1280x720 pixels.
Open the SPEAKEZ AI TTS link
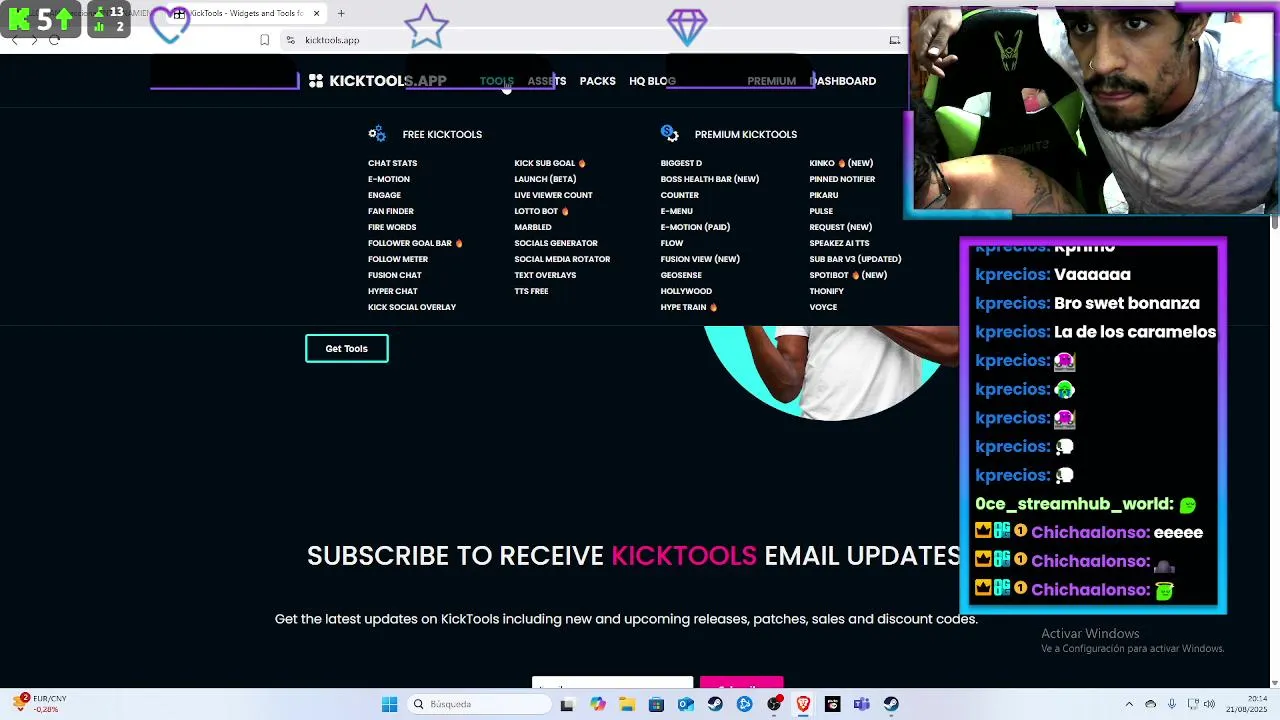[x=839, y=243]
